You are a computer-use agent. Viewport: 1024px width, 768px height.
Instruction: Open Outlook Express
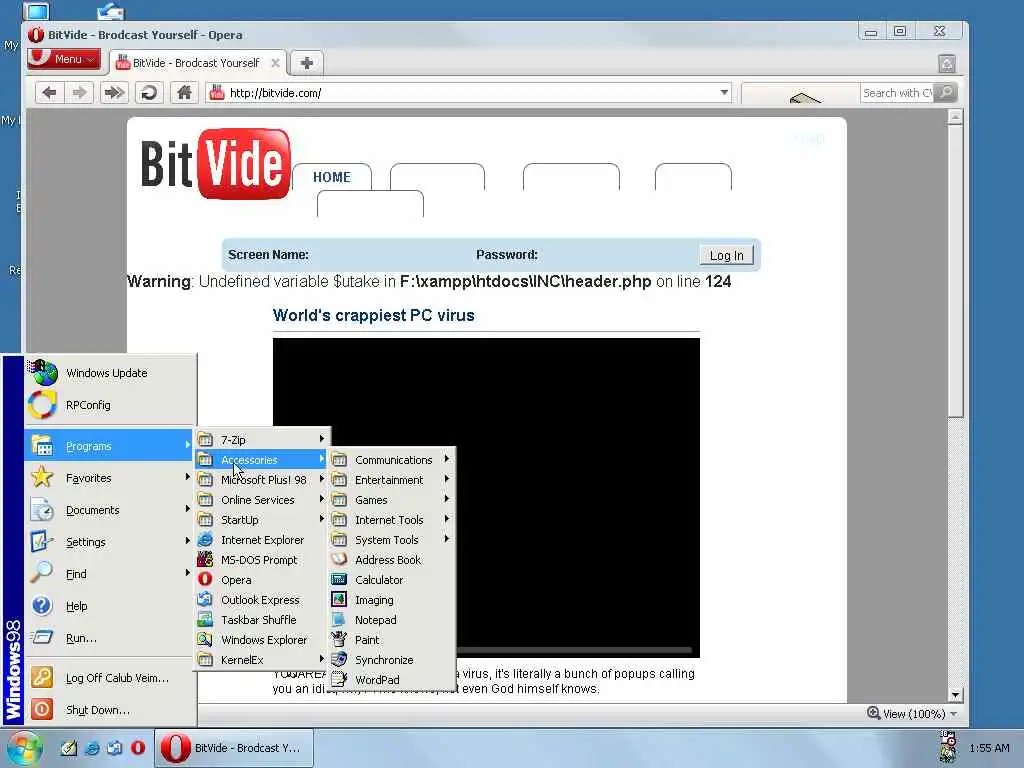click(x=261, y=600)
